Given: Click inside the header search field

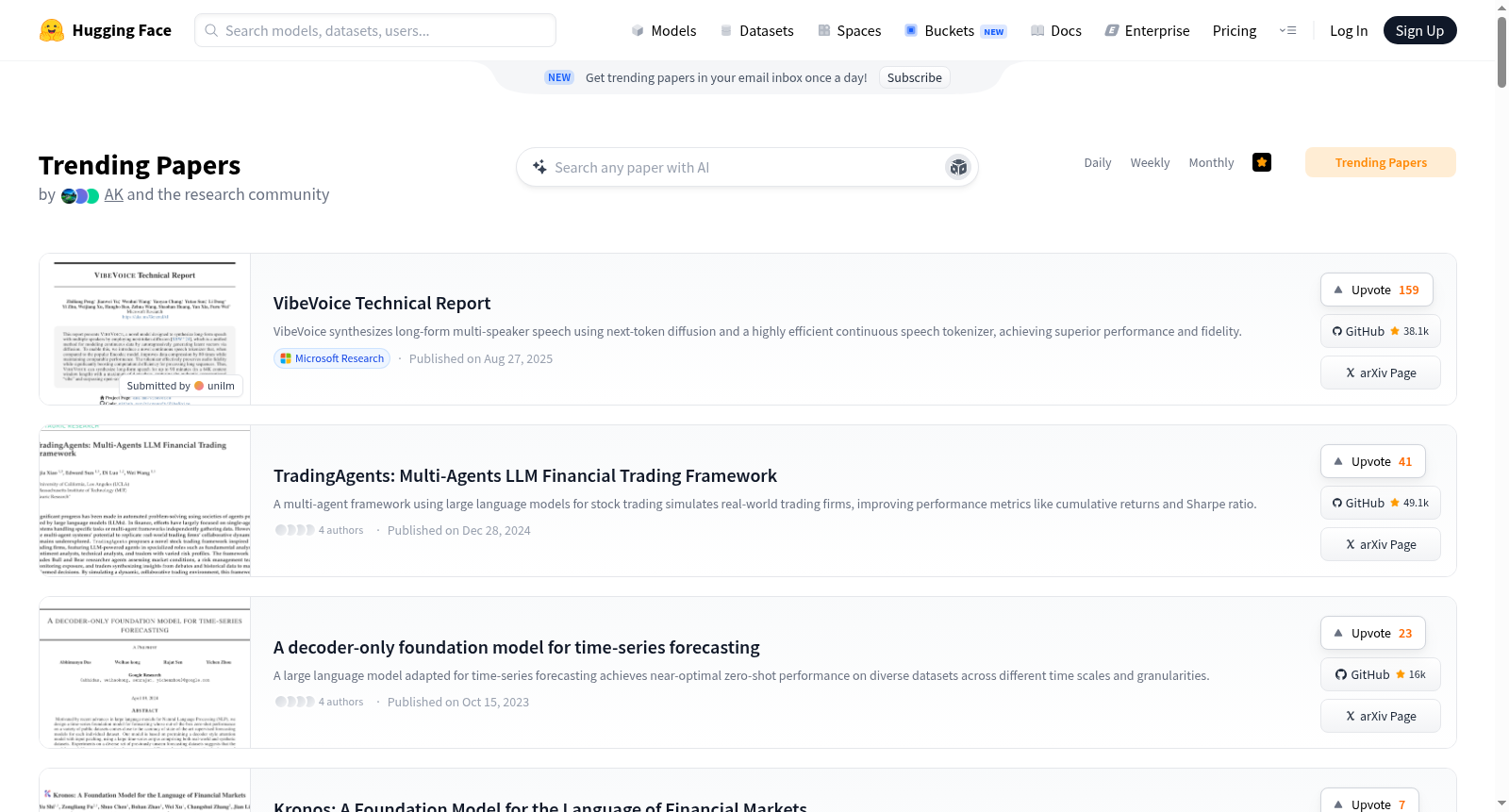Looking at the screenshot, I should click(x=375, y=30).
